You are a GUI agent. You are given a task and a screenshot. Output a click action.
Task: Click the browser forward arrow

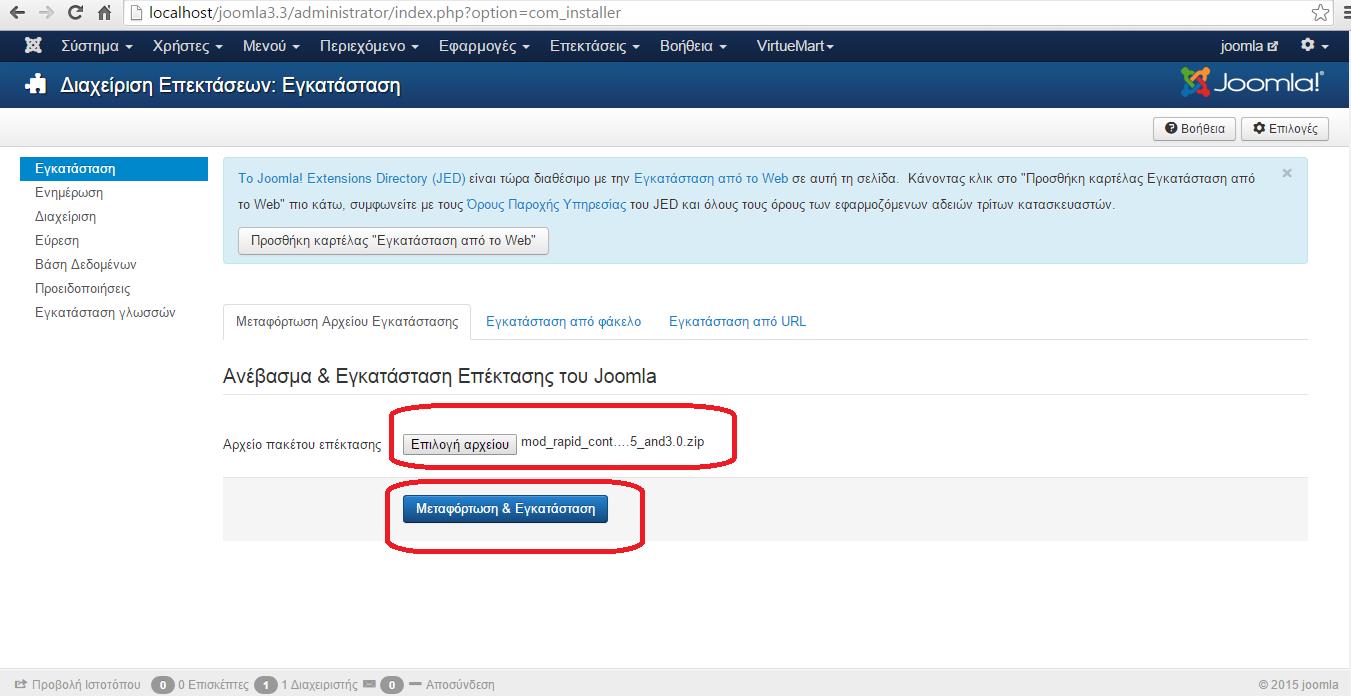click(46, 14)
